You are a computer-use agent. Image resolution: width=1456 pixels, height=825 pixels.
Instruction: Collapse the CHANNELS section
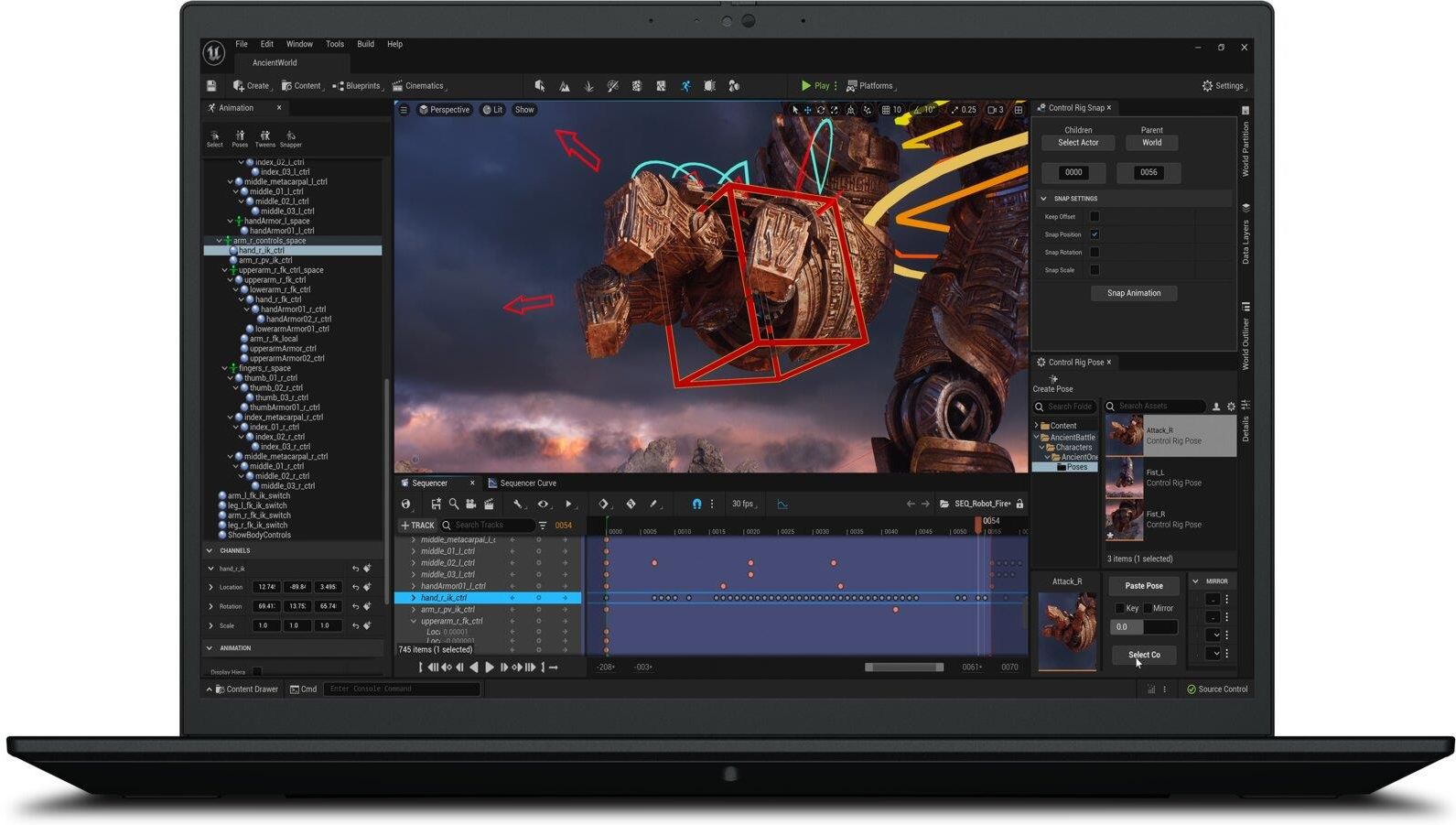[210, 551]
